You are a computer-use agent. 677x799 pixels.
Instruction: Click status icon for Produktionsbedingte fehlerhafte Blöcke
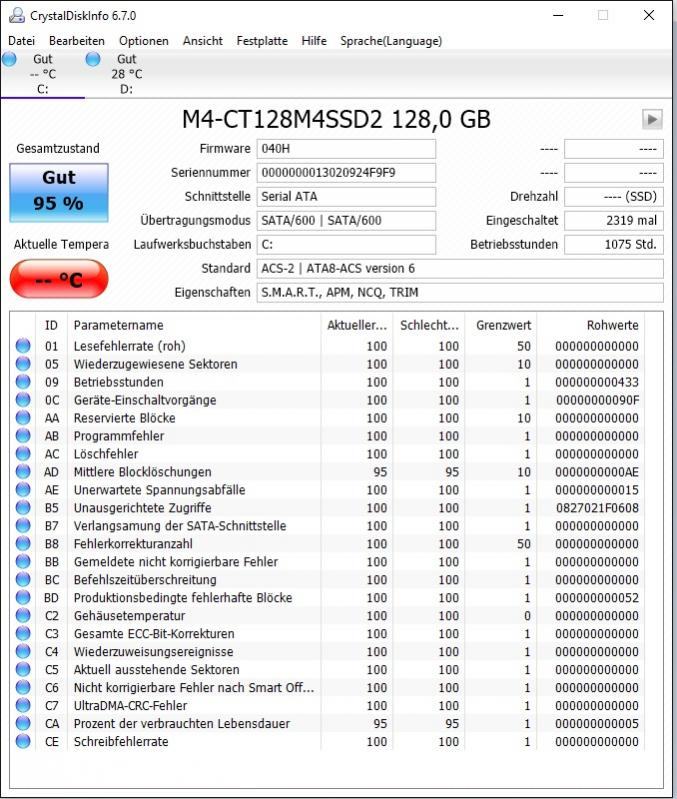click(x=23, y=597)
